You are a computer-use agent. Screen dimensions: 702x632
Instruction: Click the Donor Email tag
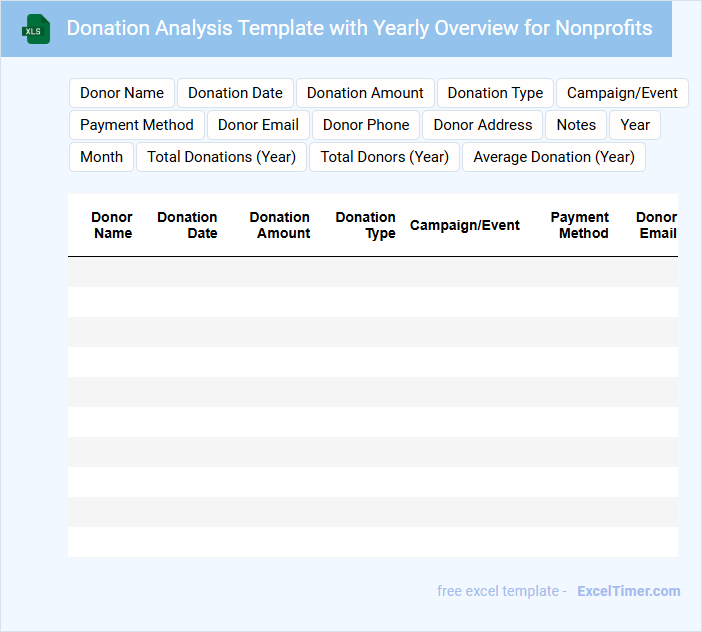258,125
